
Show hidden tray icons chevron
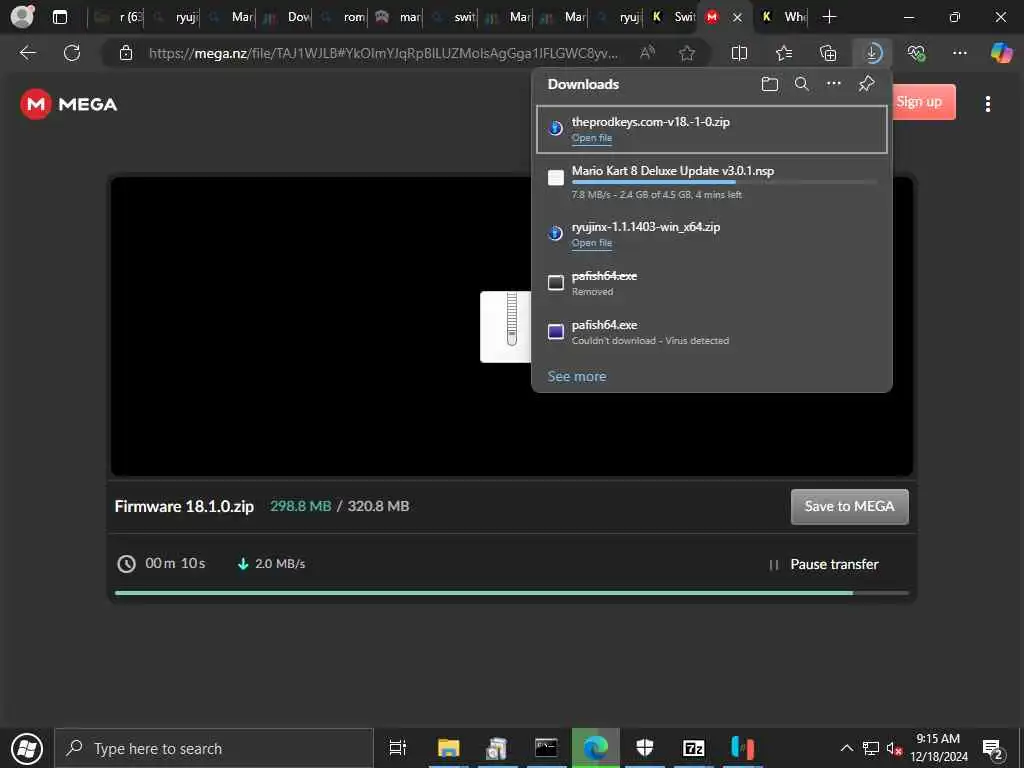click(846, 748)
